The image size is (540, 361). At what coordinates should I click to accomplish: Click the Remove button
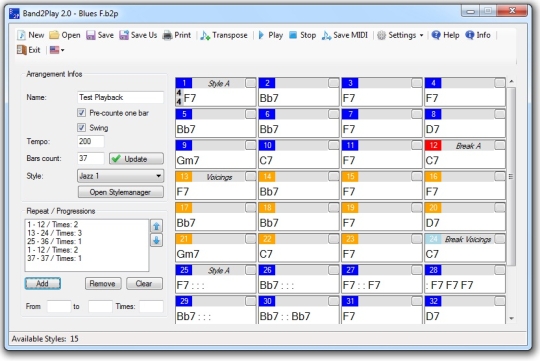tap(103, 283)
